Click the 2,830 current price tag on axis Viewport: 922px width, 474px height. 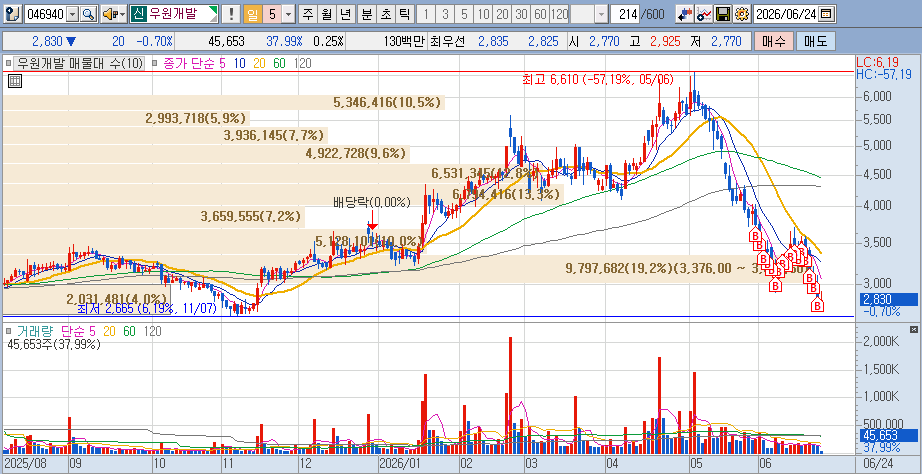point(888,299)
